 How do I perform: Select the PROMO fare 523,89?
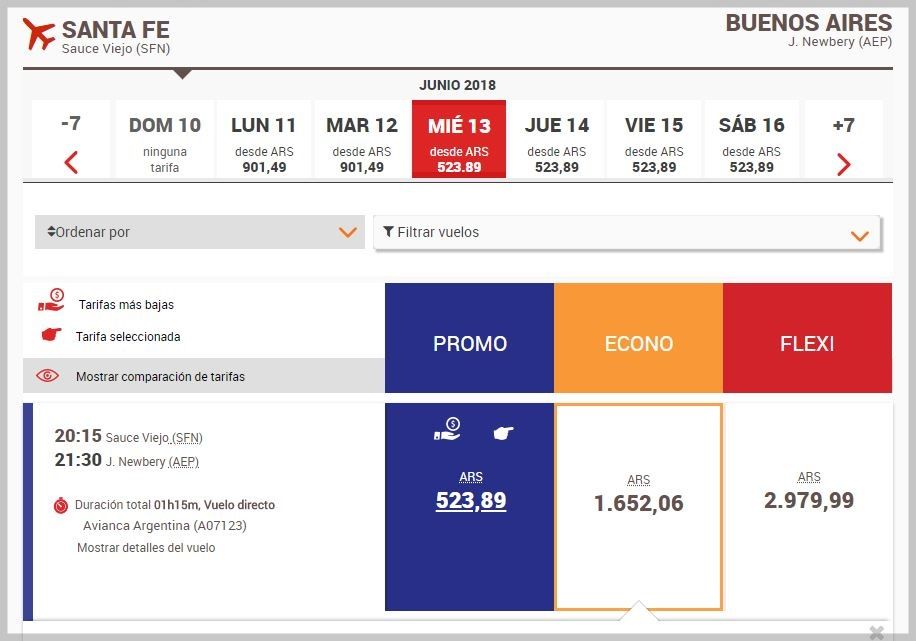click(x=470, y=500)
